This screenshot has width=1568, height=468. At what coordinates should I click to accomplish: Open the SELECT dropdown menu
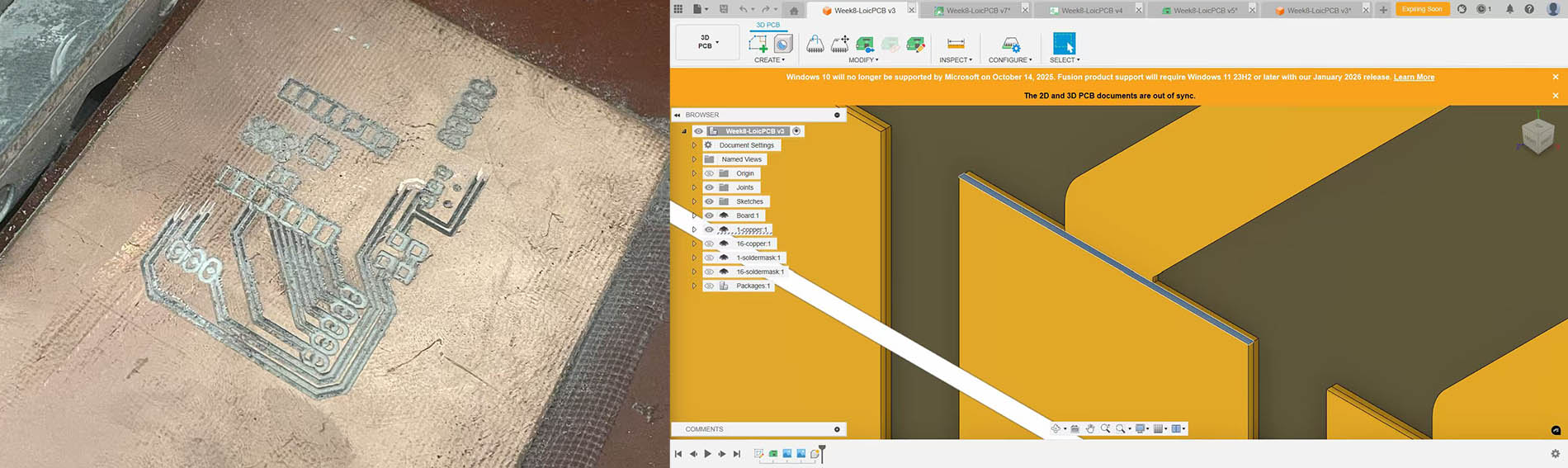pyautogui.click(x=1065, y=60)
